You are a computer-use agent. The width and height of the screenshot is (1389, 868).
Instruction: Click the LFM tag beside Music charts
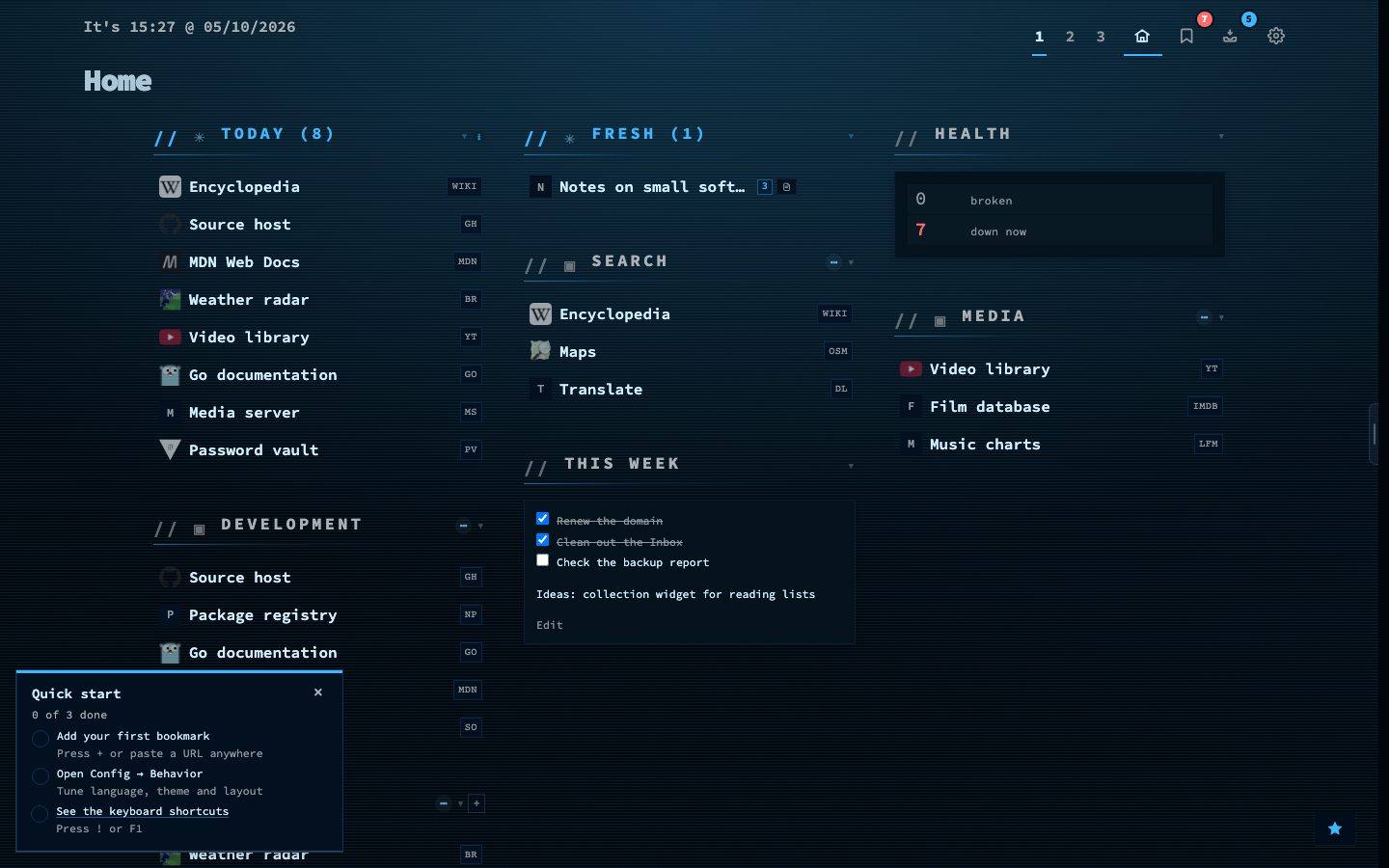tap(1209, 445)
